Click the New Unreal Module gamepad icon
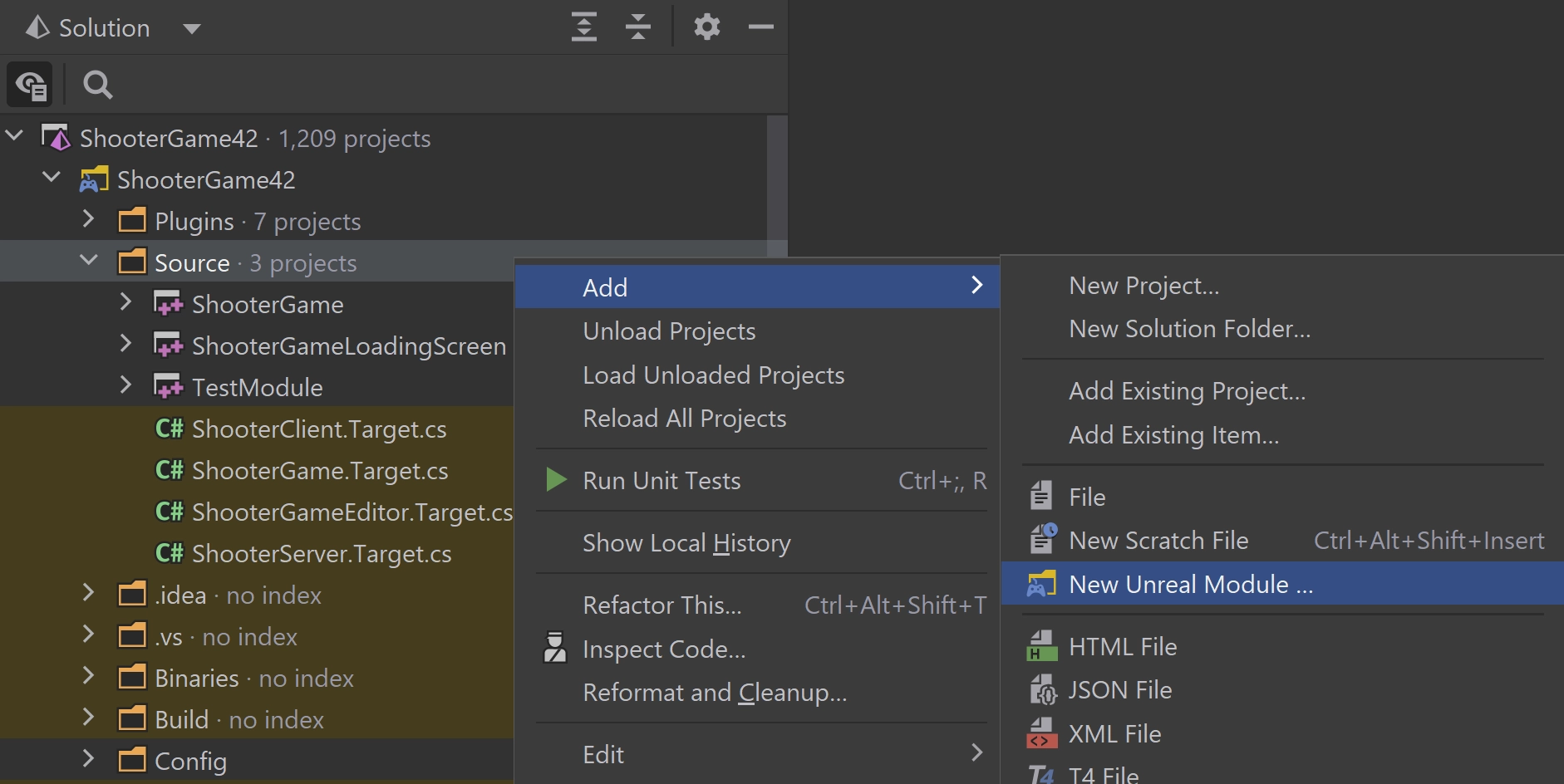 (x=1041, y=584)
